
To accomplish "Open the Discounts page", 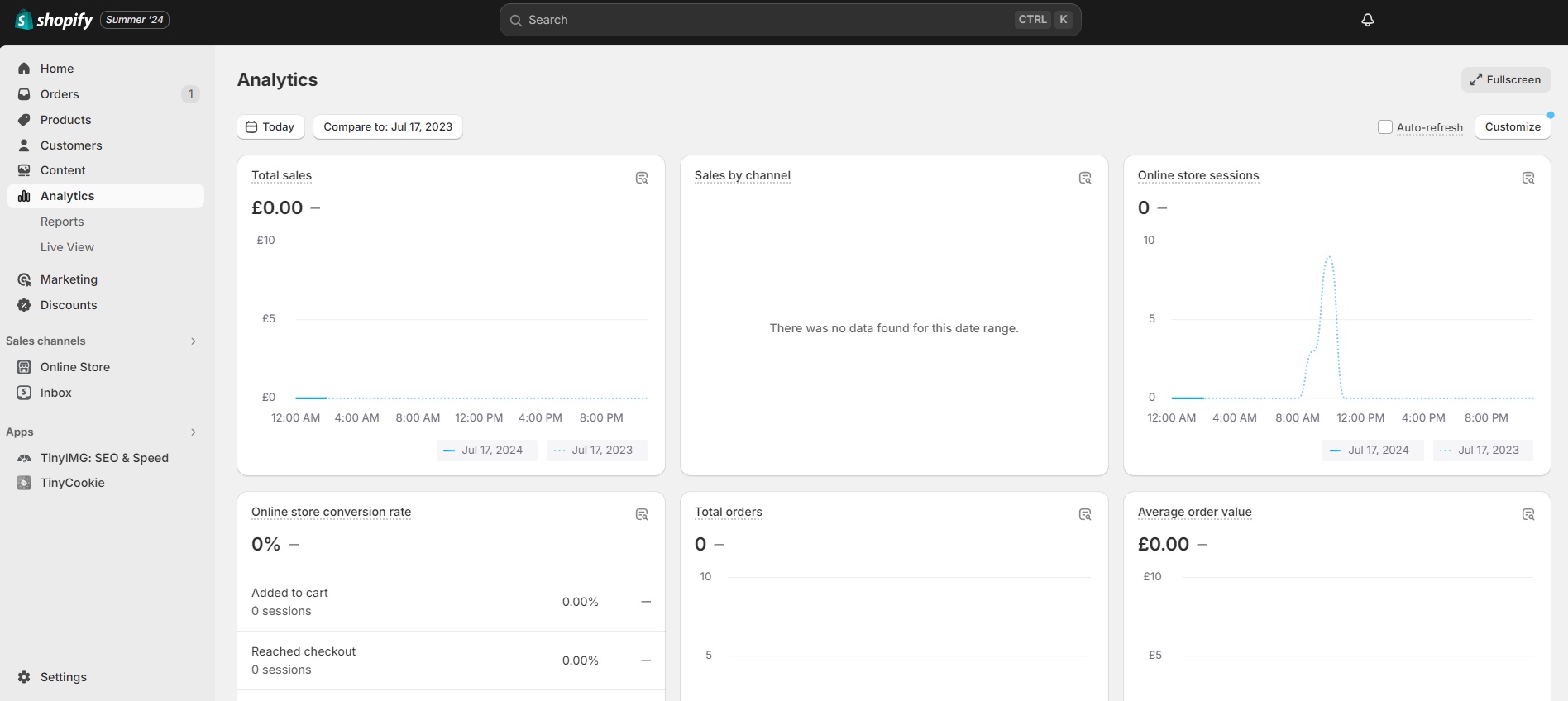I will pyautogui.click(x=69, y=305).
